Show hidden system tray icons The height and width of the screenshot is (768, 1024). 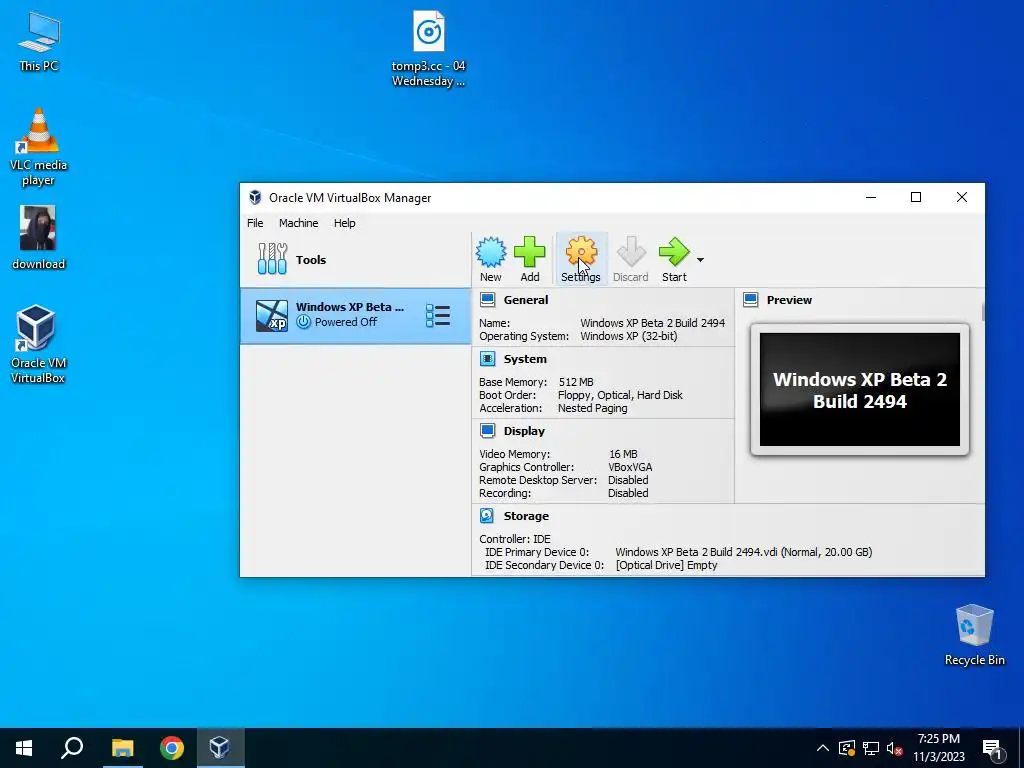pos(823,748)
